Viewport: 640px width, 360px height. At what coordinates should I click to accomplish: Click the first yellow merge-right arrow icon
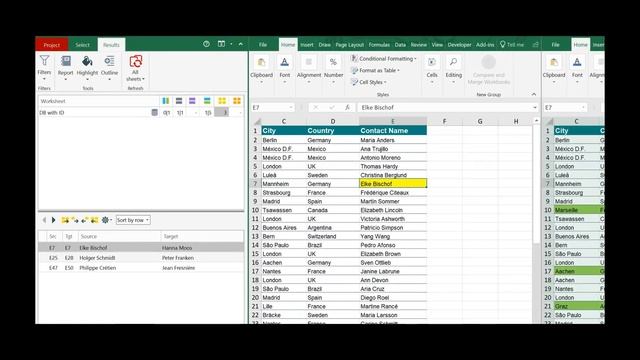[65, 220]
